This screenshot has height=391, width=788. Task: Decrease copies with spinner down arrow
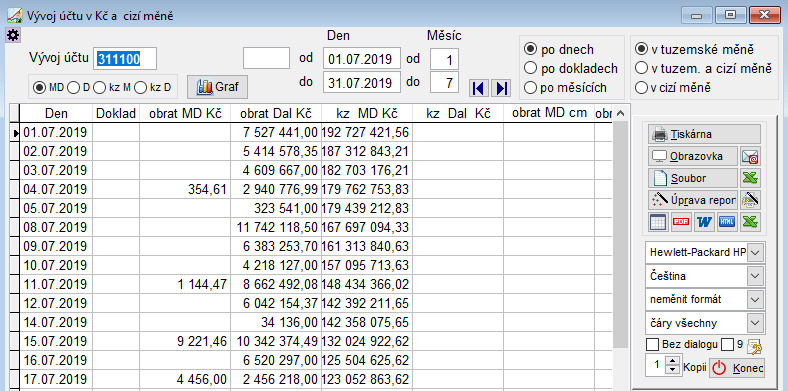[x=672, y=370]
